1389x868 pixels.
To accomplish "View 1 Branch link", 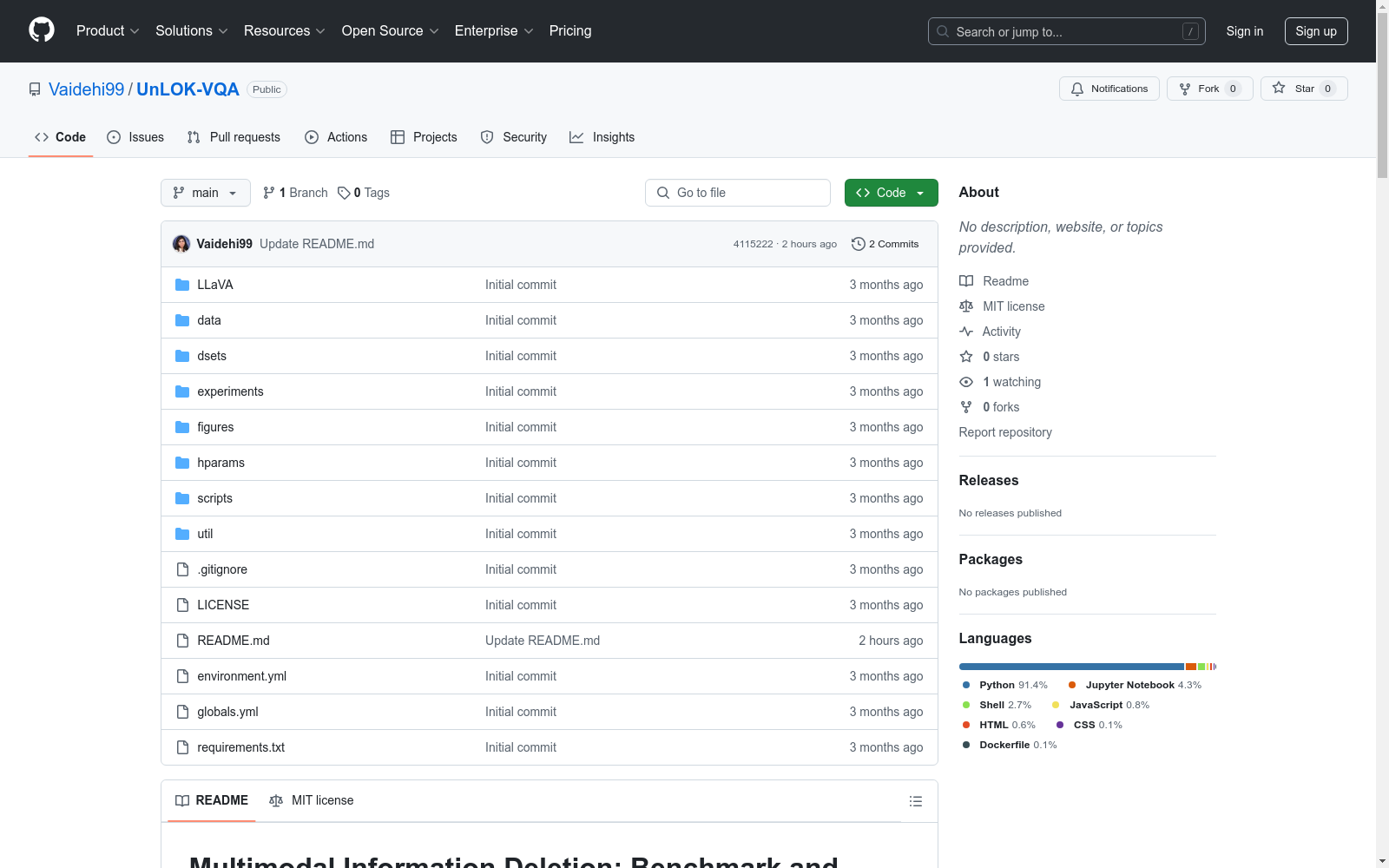I will click(296, 193).
